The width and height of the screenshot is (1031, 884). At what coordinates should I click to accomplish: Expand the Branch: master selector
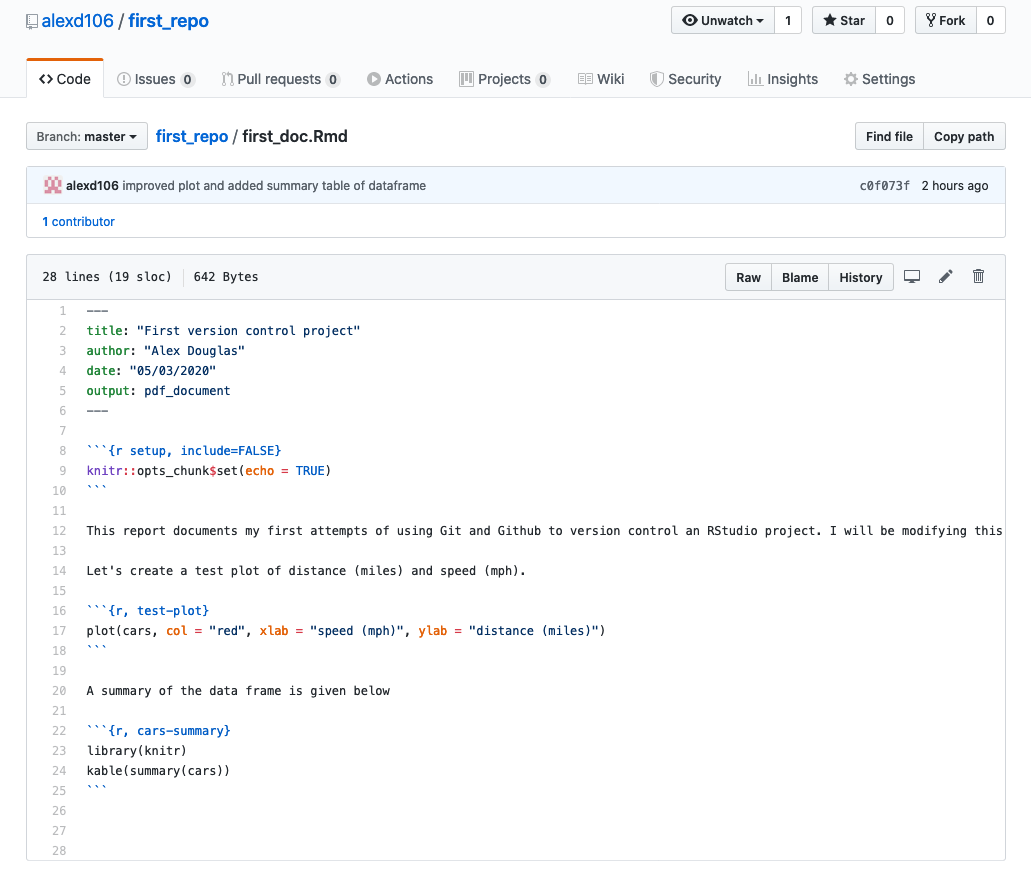87,137
